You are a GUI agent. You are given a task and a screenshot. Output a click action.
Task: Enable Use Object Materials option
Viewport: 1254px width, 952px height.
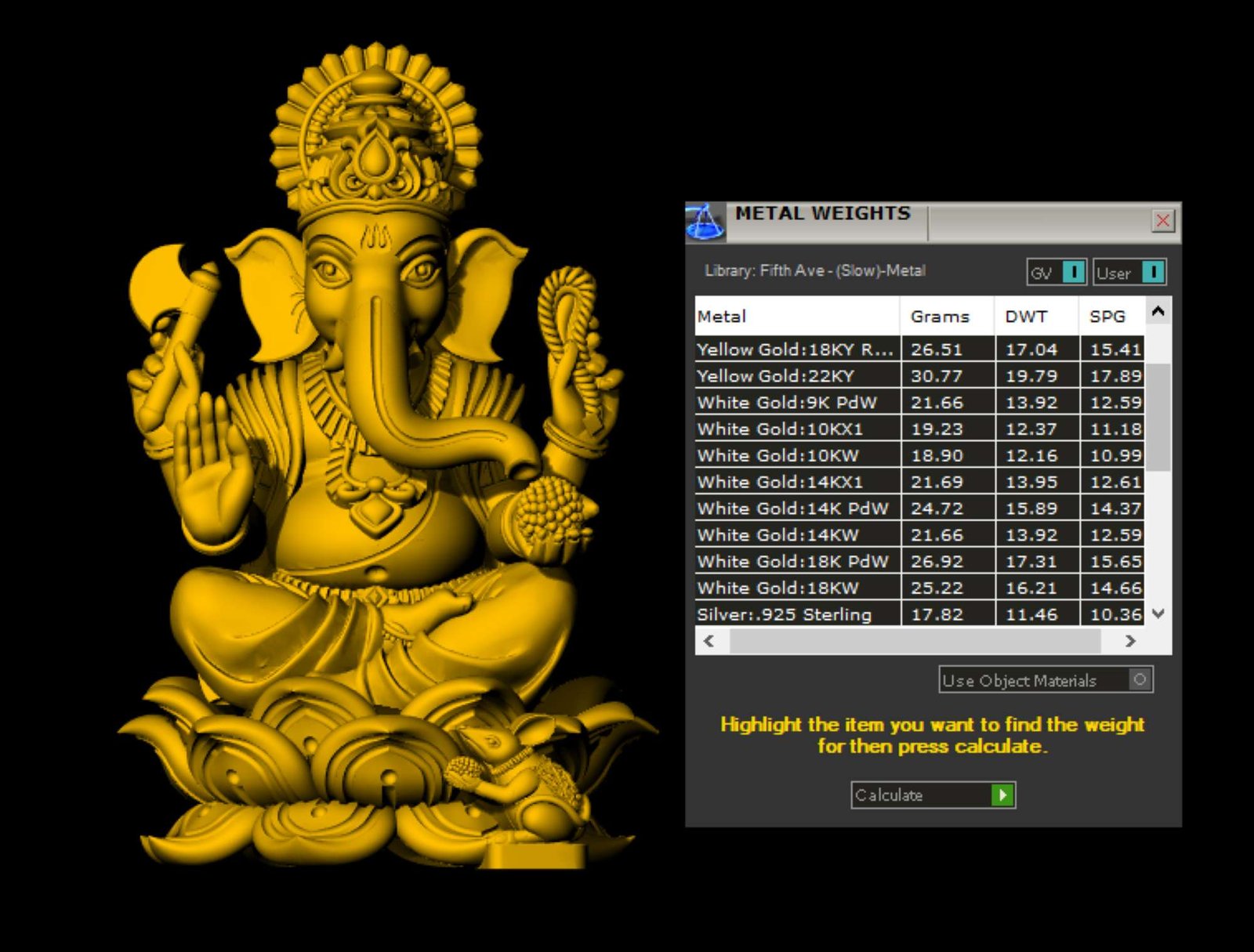(x=1140, y=679)
